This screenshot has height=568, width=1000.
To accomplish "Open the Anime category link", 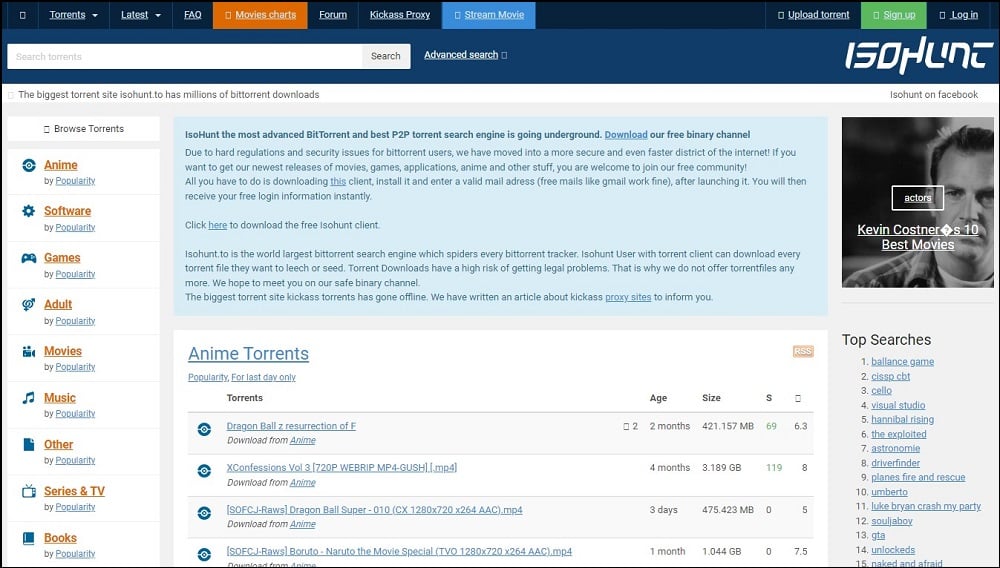I will coord(61,165).
